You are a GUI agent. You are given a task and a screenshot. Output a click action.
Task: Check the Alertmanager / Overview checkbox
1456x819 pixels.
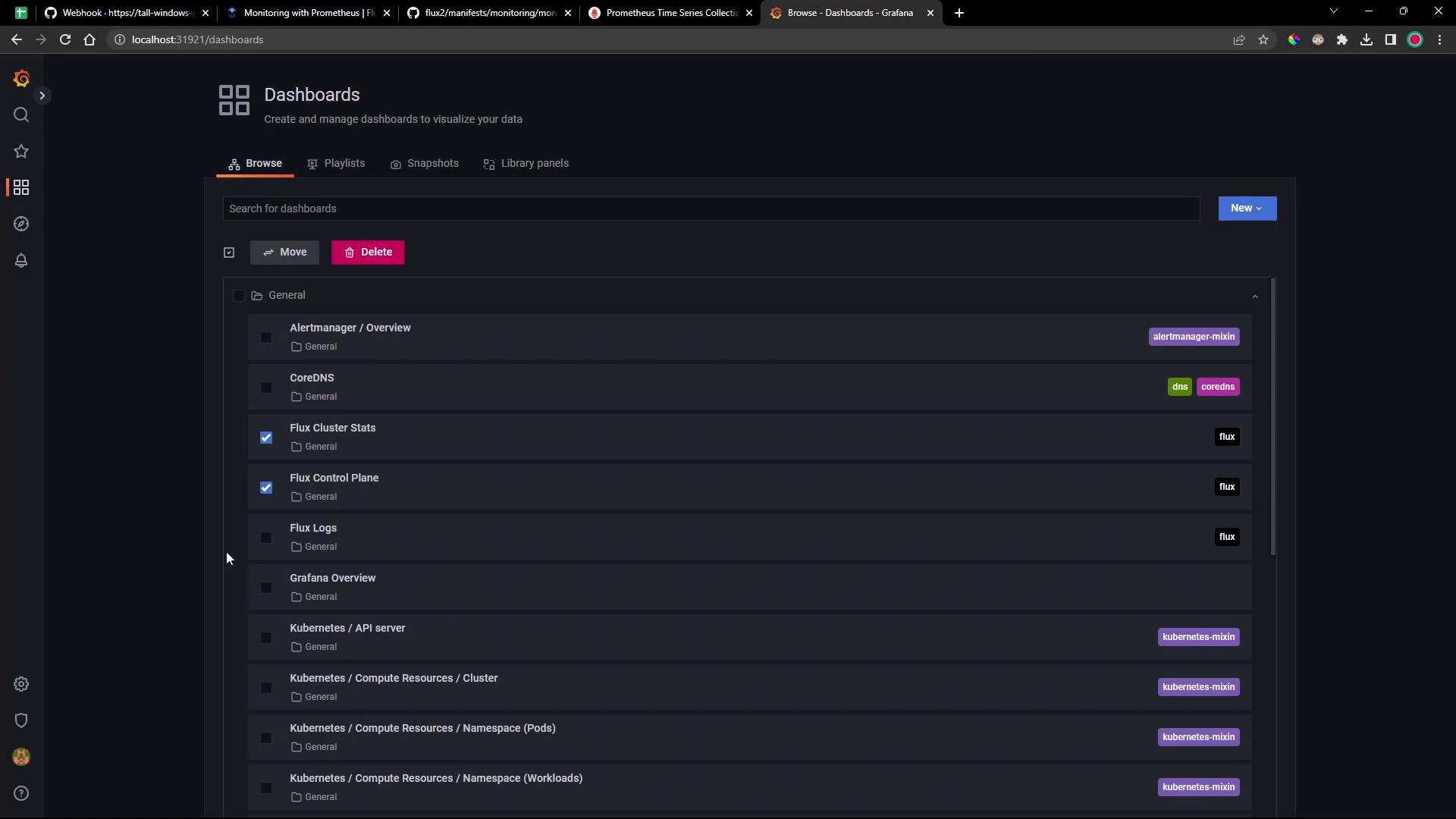(x=266, y=337)
